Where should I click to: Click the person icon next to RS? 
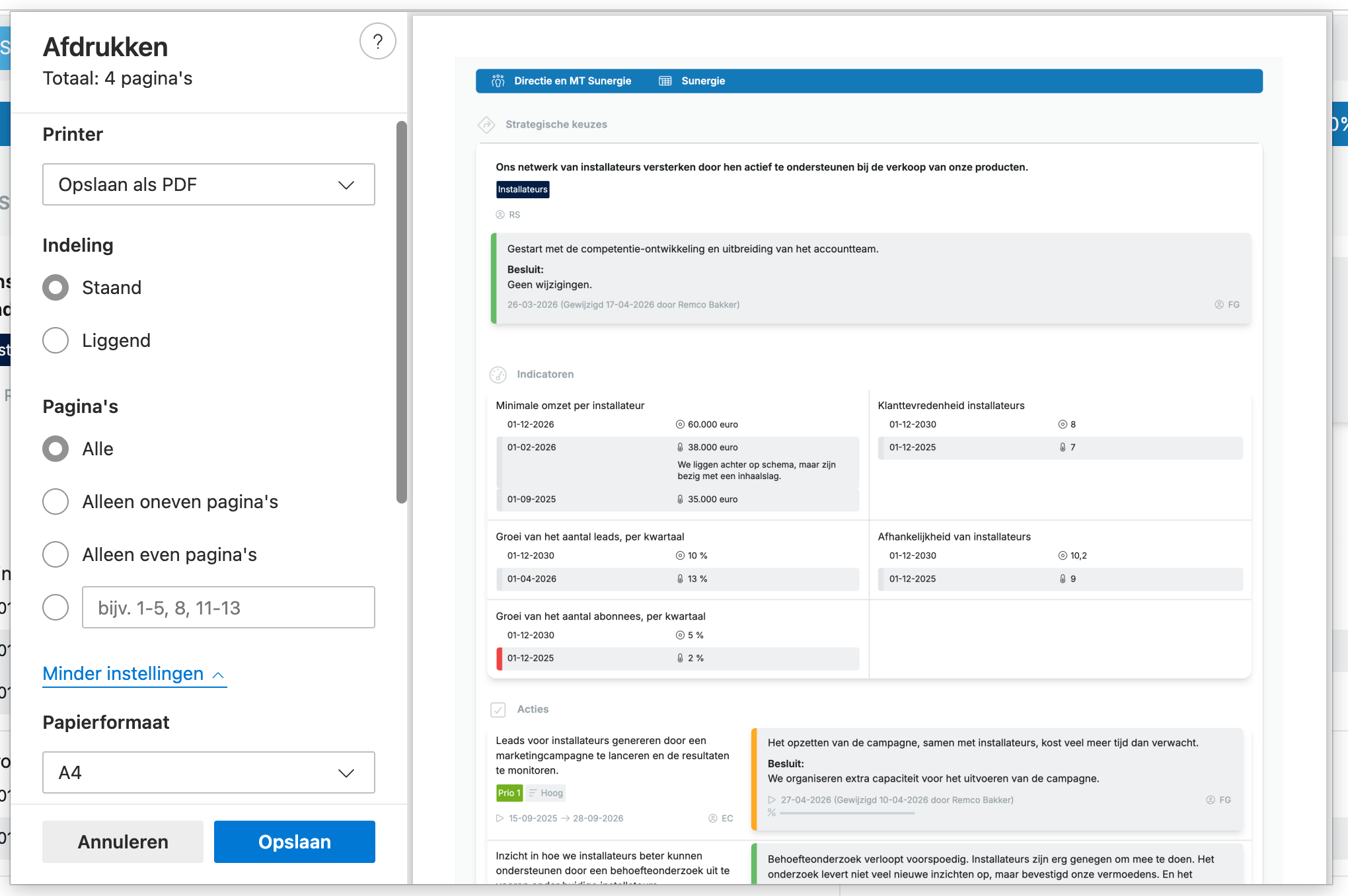(500, 215)
